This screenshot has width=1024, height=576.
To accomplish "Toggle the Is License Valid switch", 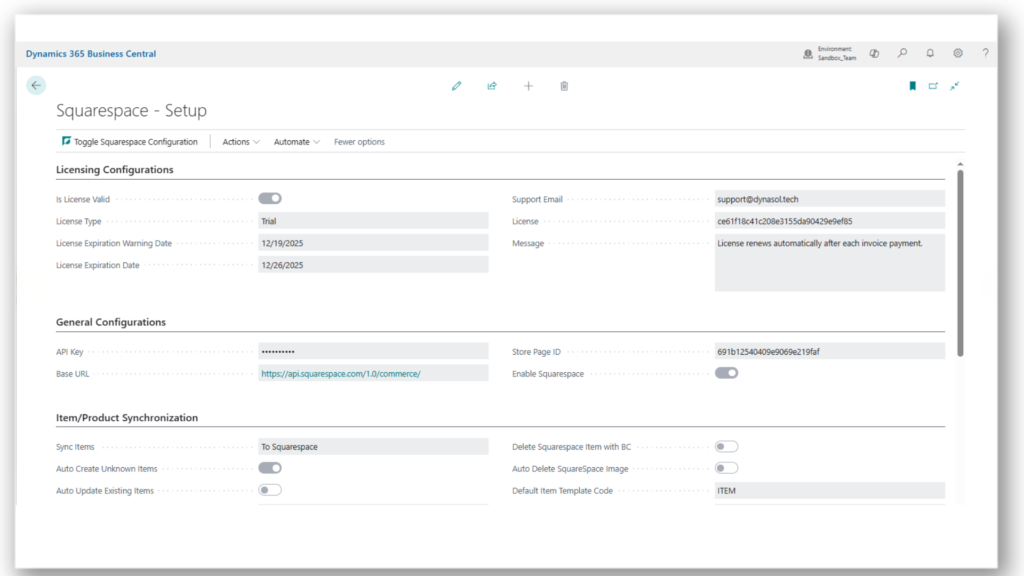I will [x=268, y=197].
